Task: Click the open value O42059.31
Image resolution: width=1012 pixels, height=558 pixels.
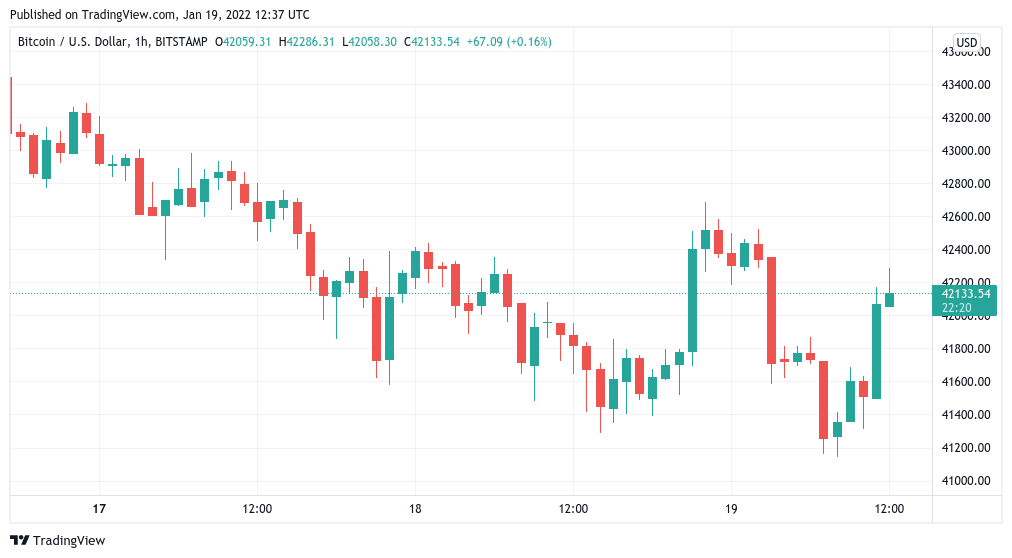Action: point(243,42)
